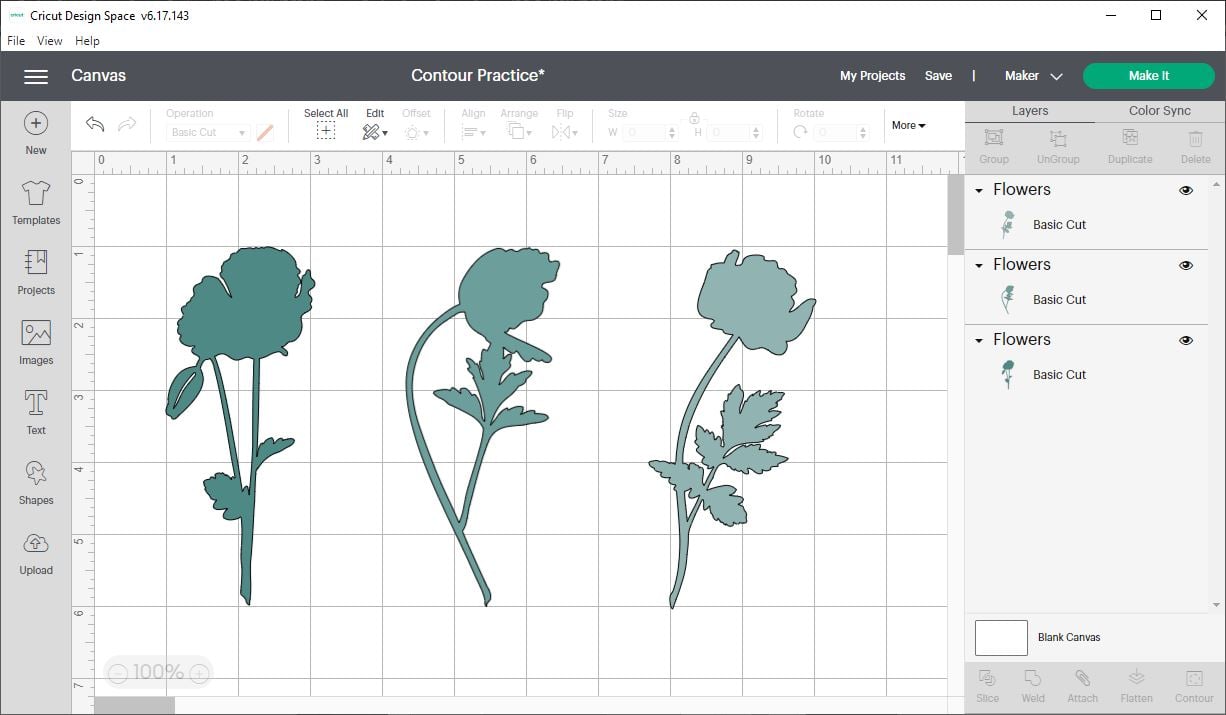The height and width of the screenshot is (715, 1226).
Task: Click the Select All icon
Action: (326, 131)
